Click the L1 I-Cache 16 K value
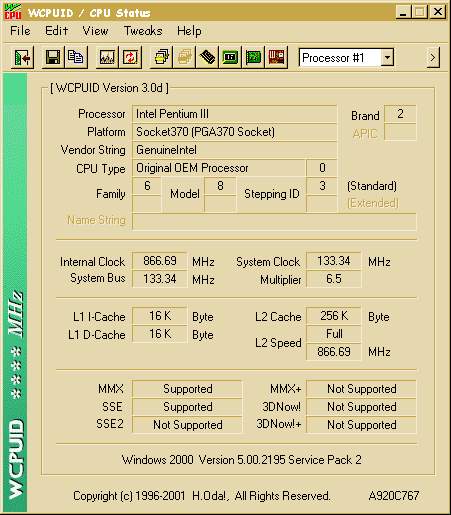 pyautogui.click(x=160, y=316)
